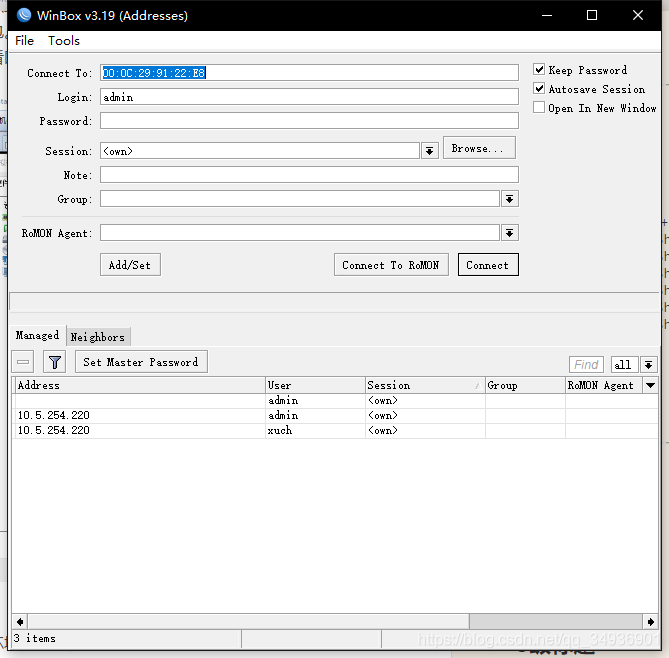Image resolution: width=669 pixels, height=658 pixels.
Task: Click the '3 items' status bar text
Action: (x=35, y=638)
